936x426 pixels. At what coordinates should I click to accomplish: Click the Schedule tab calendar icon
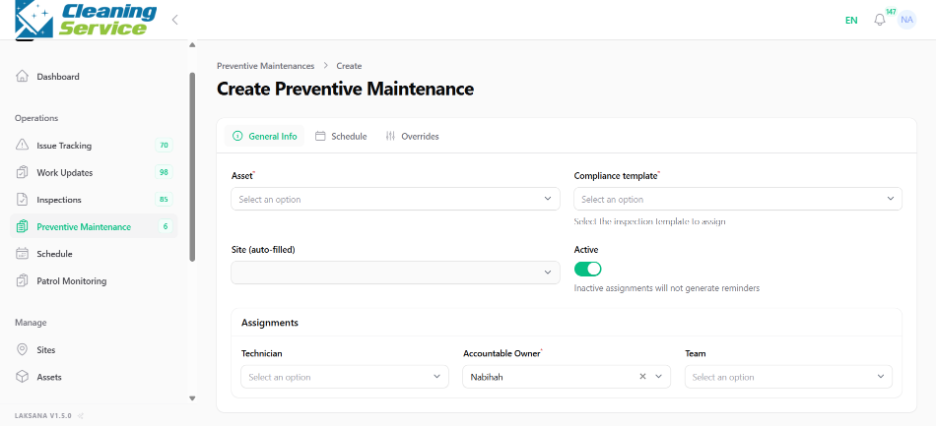coord(320,136)
